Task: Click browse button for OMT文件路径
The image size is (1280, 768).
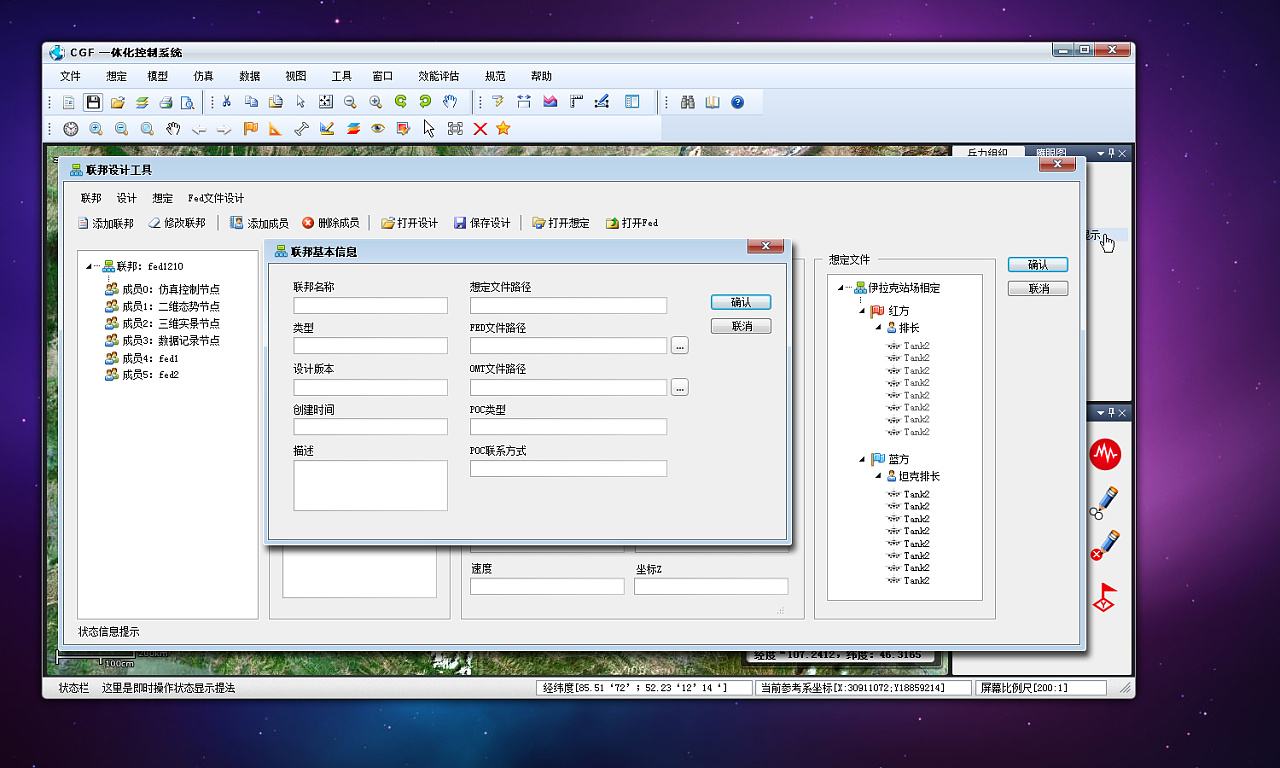Action: [x=680, y=387]
